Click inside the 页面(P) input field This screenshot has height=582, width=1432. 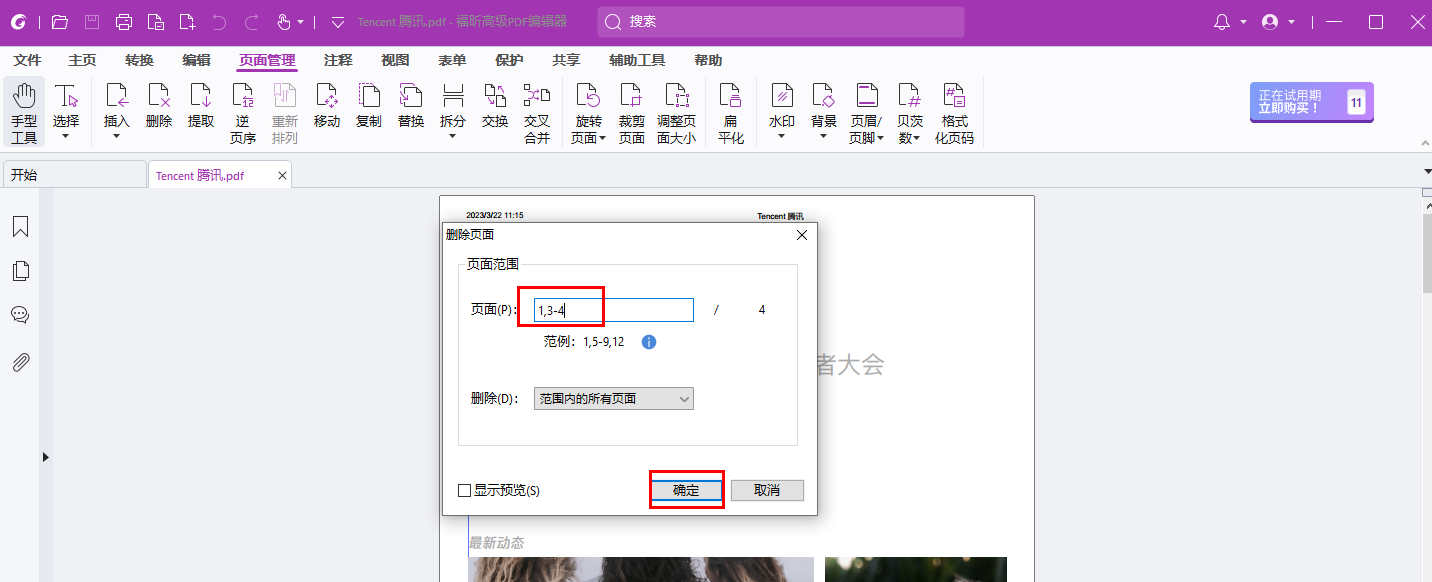tap(610, 309)
